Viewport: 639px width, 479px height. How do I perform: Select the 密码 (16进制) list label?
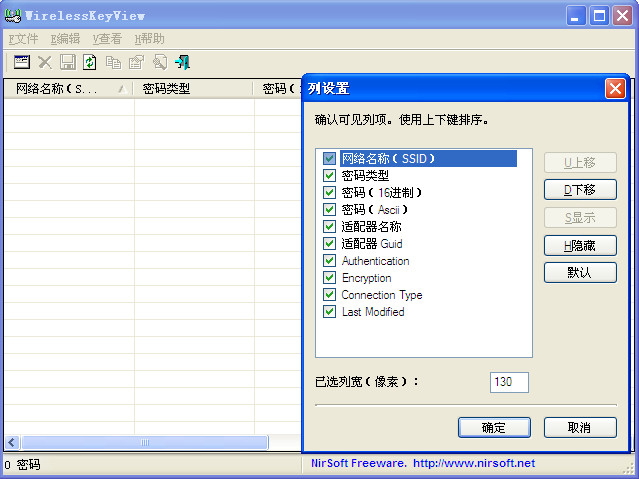click(381, 192)
